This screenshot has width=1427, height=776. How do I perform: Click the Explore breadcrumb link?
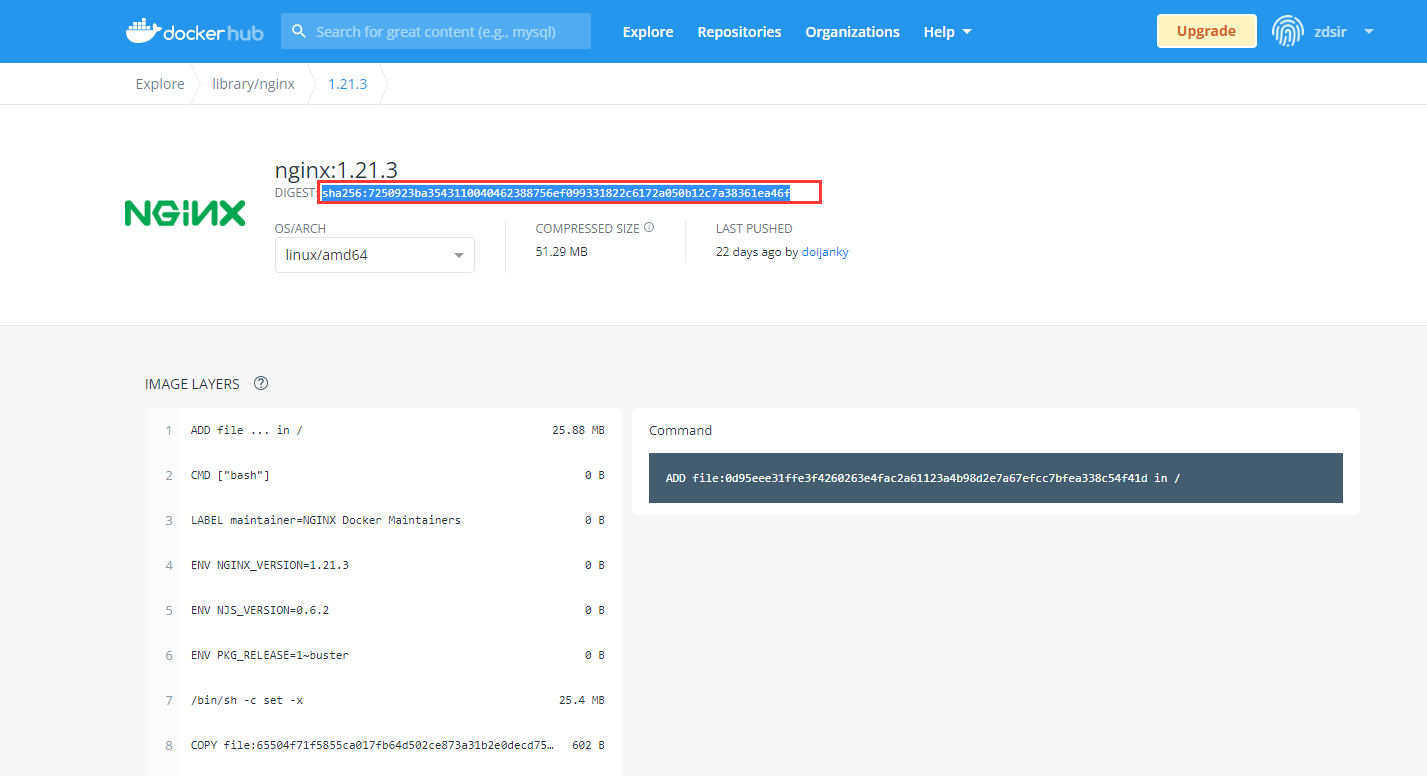(x=160, y=84)
